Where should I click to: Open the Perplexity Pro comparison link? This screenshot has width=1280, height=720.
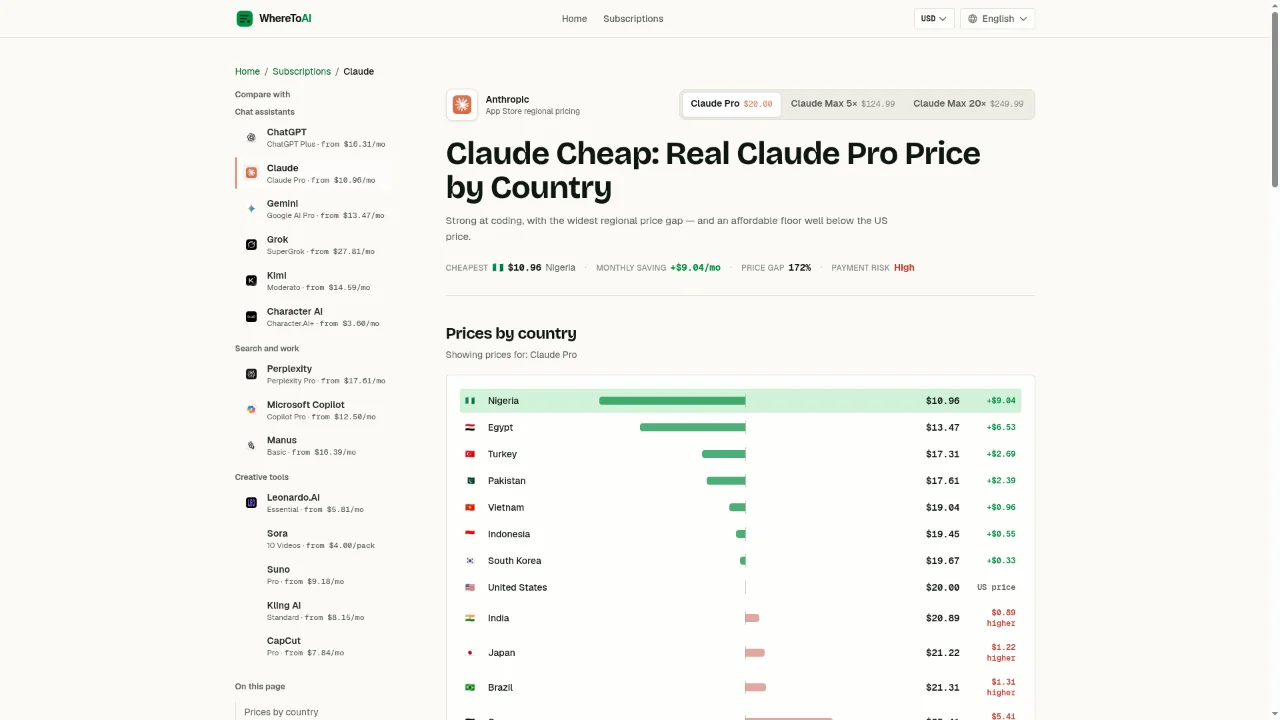pos(315,374)
